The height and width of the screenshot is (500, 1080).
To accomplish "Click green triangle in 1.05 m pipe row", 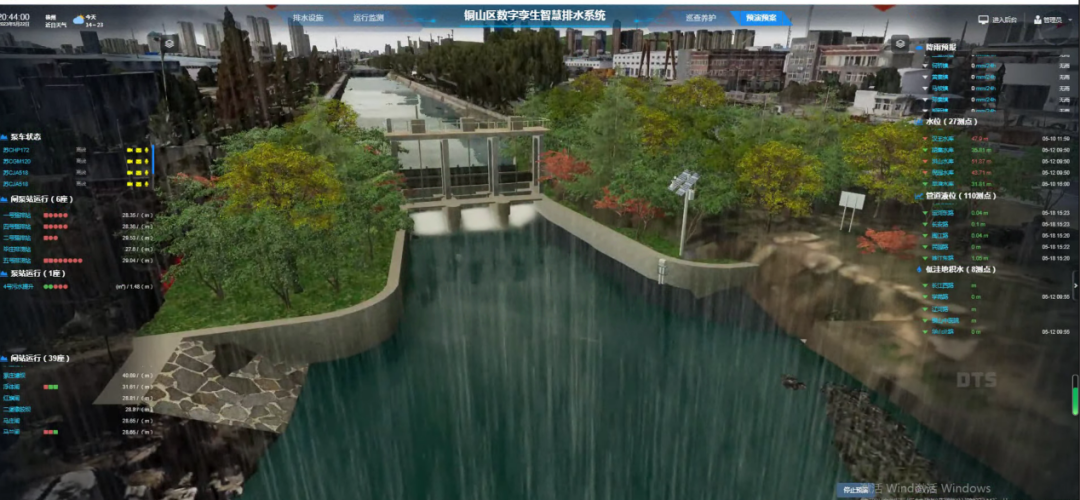I will 924,258.
